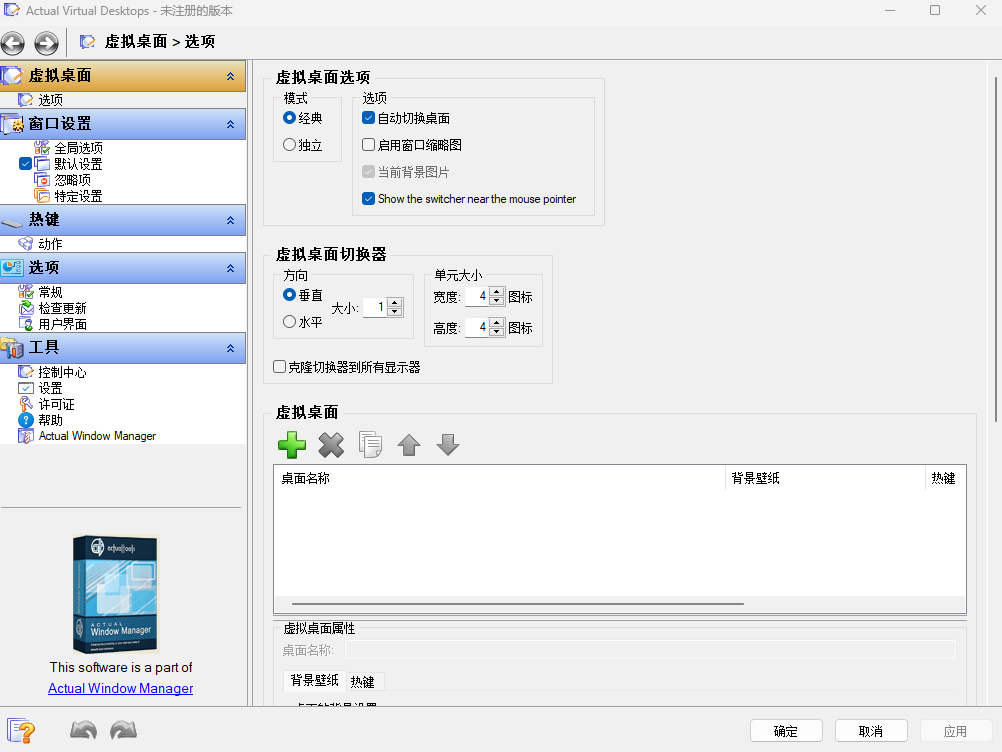Click the 应用 button
The image size is (1002, 752).
point(956,731)
